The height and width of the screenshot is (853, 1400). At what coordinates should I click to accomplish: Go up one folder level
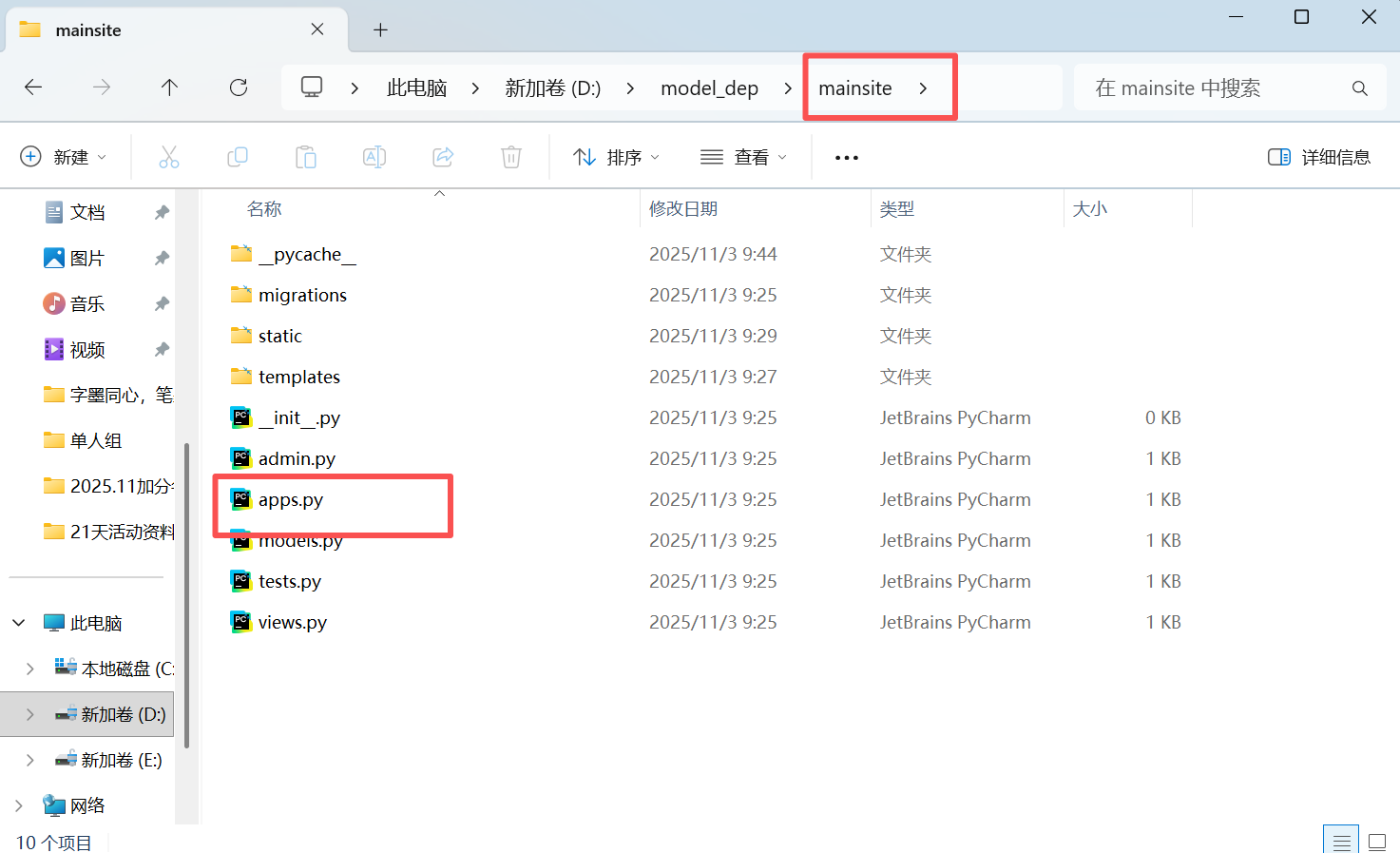[169, 87]
